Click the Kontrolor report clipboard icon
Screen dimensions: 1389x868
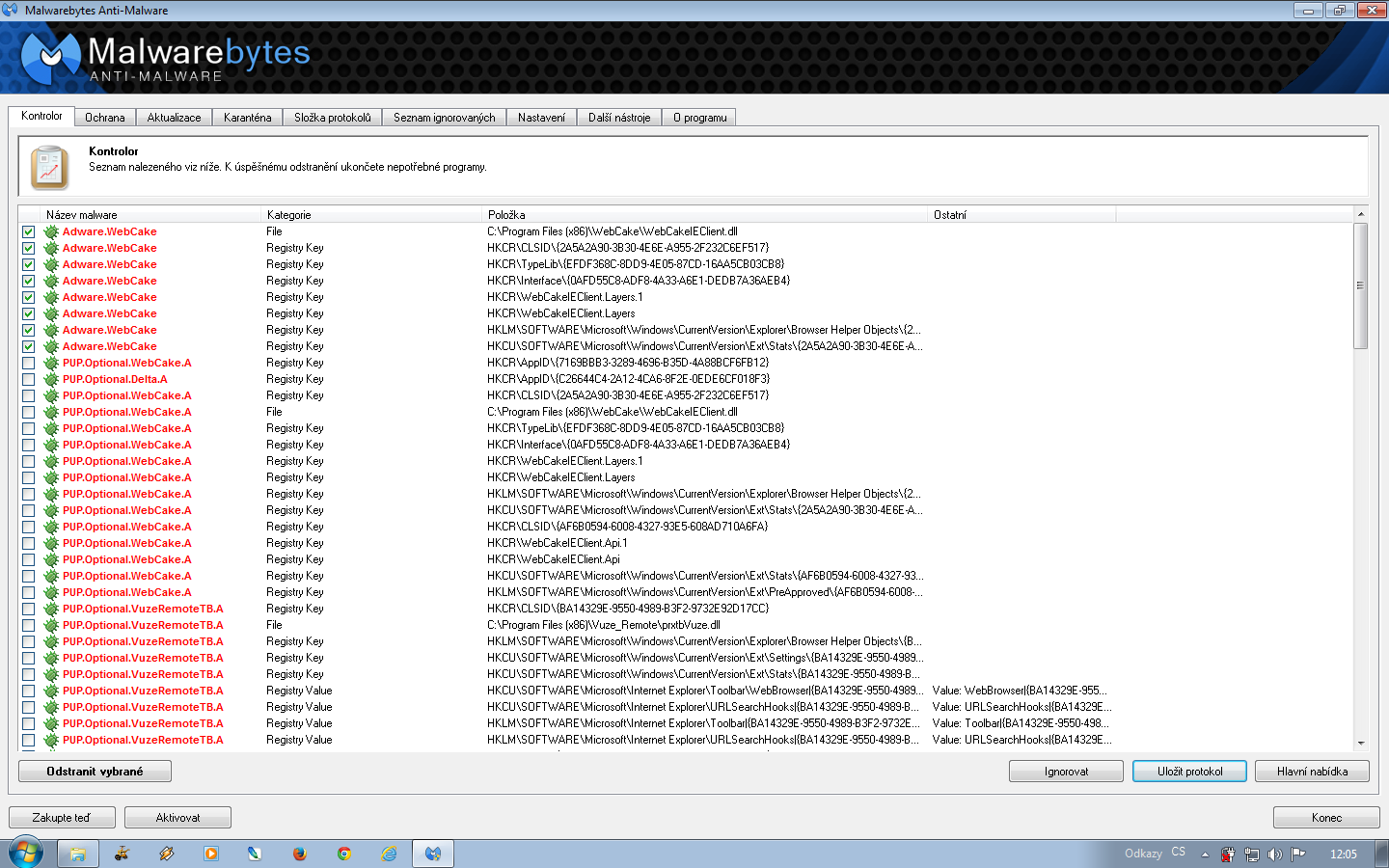(x=49, y=167)
